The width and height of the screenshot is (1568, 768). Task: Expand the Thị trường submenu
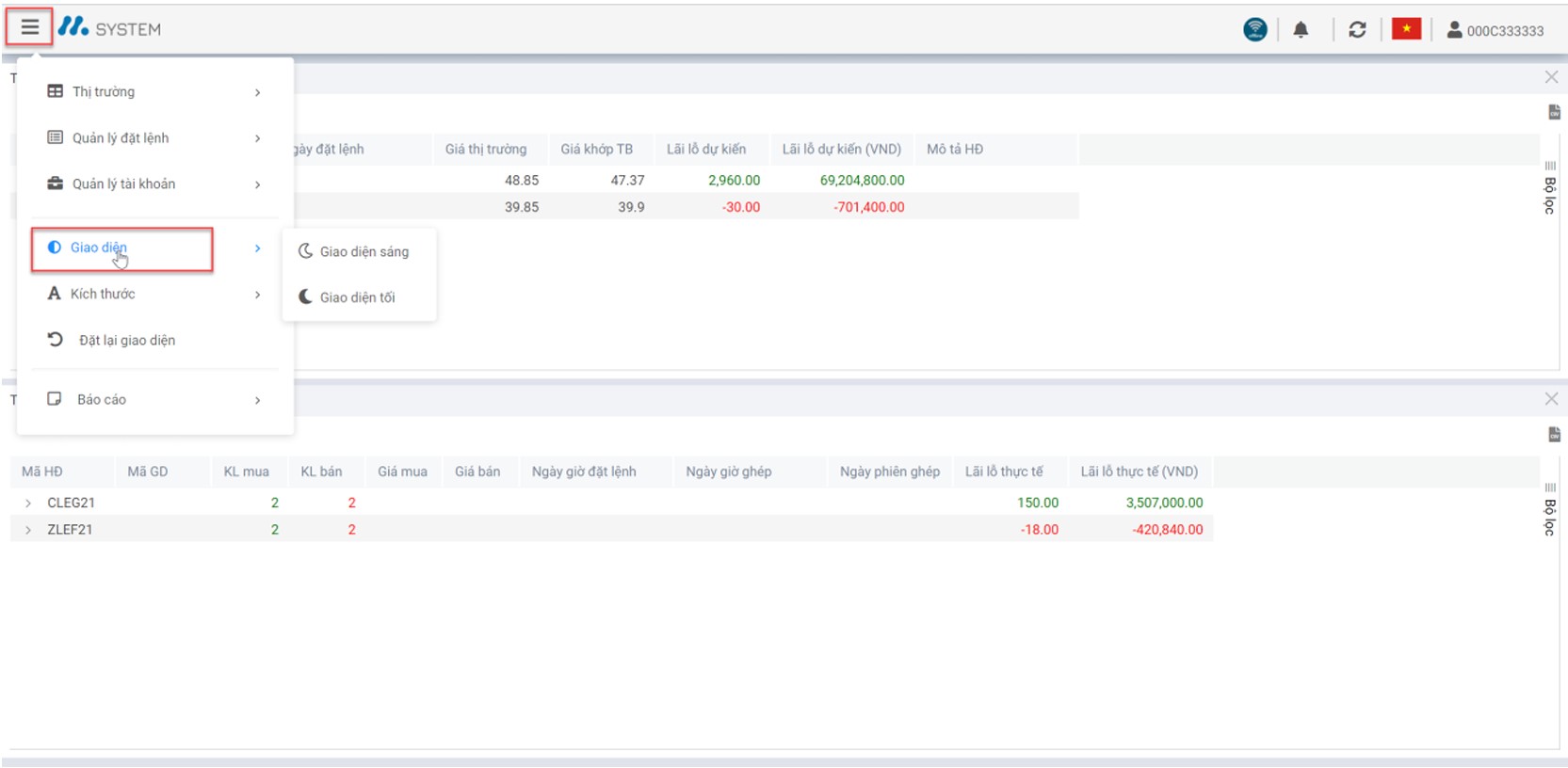pyautogui.click(x=154, y=91)
